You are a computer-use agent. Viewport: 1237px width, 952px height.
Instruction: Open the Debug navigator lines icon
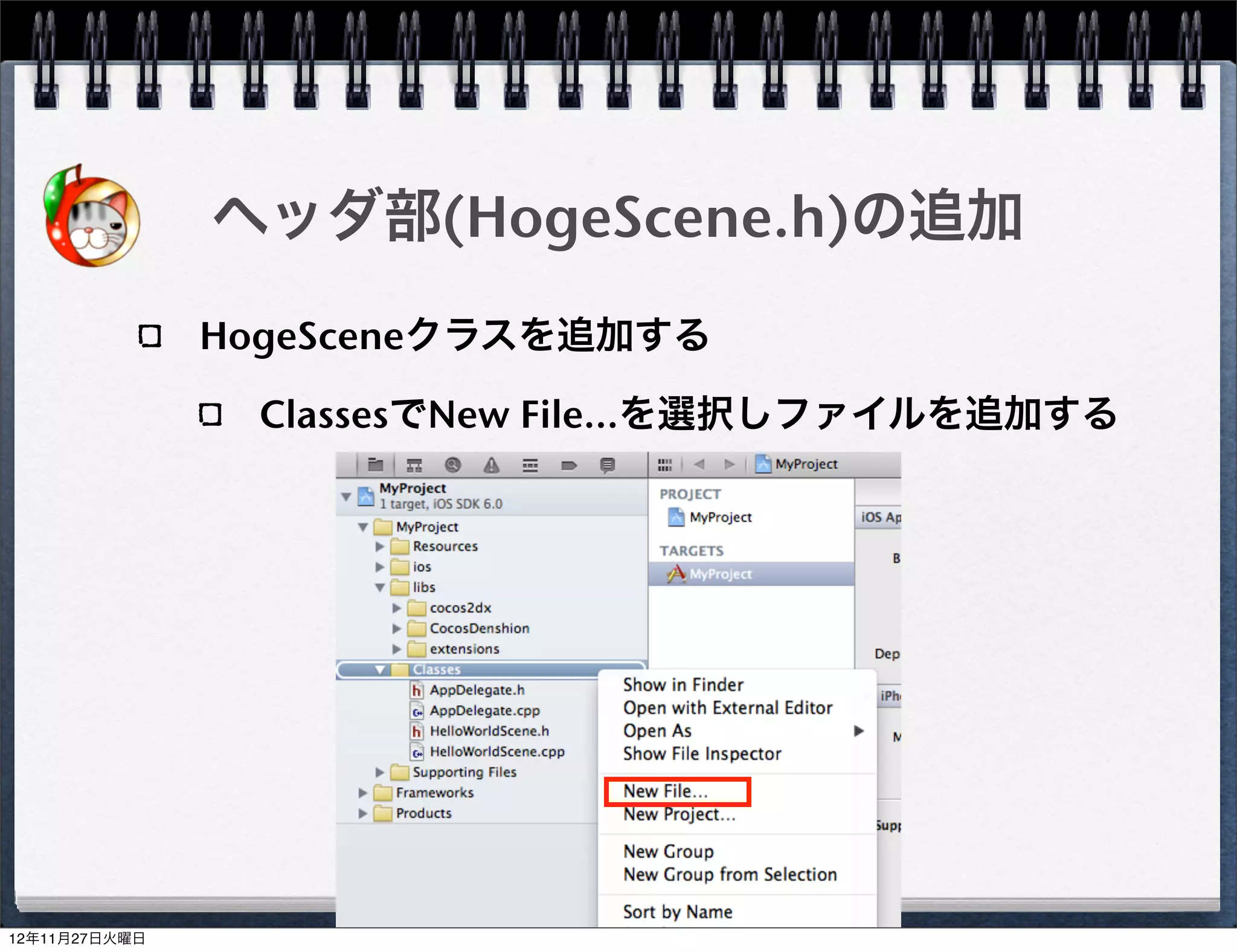pyautogui.click(x=530, y=465)
